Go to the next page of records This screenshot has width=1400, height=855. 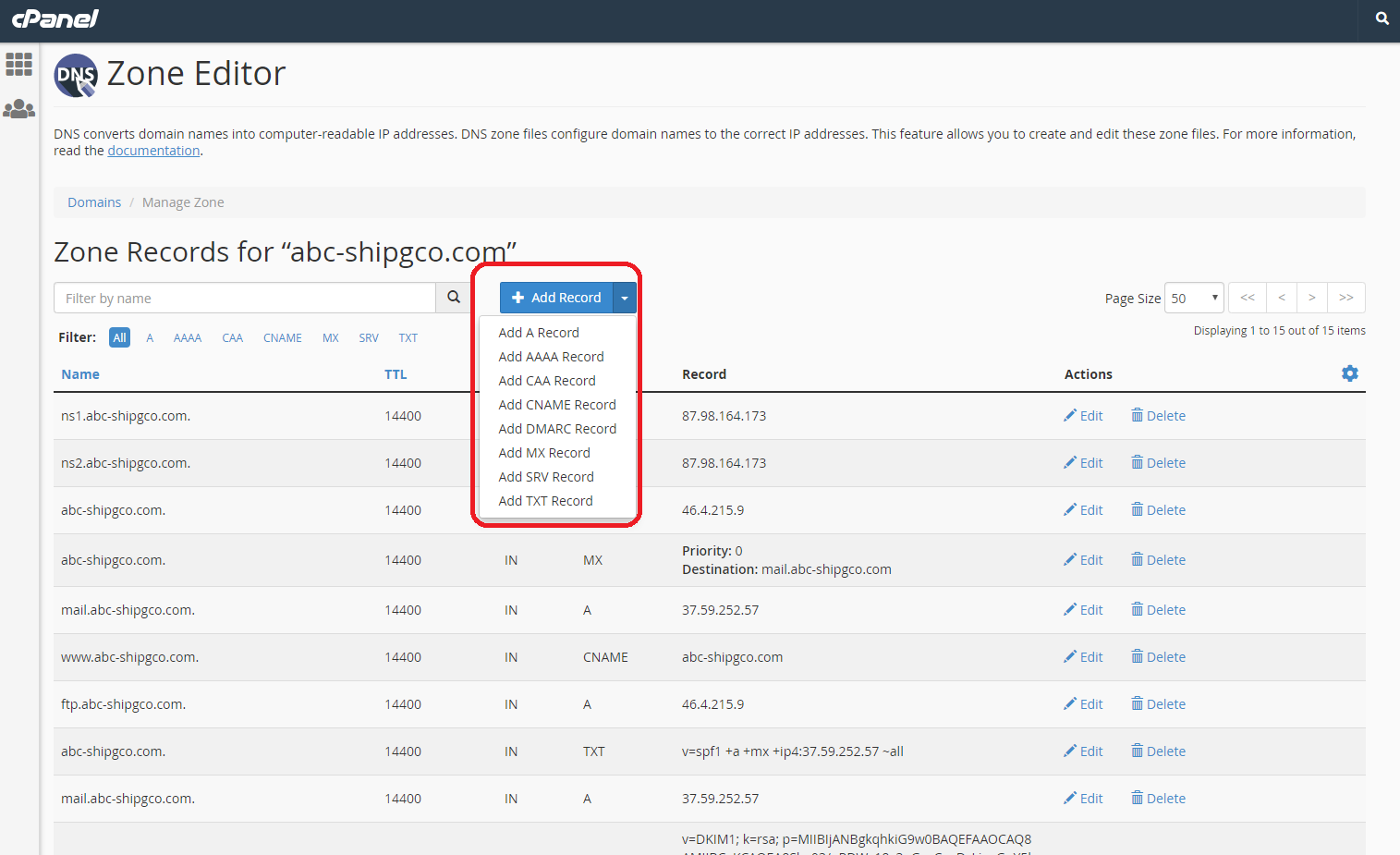[x=1312, y=298]
